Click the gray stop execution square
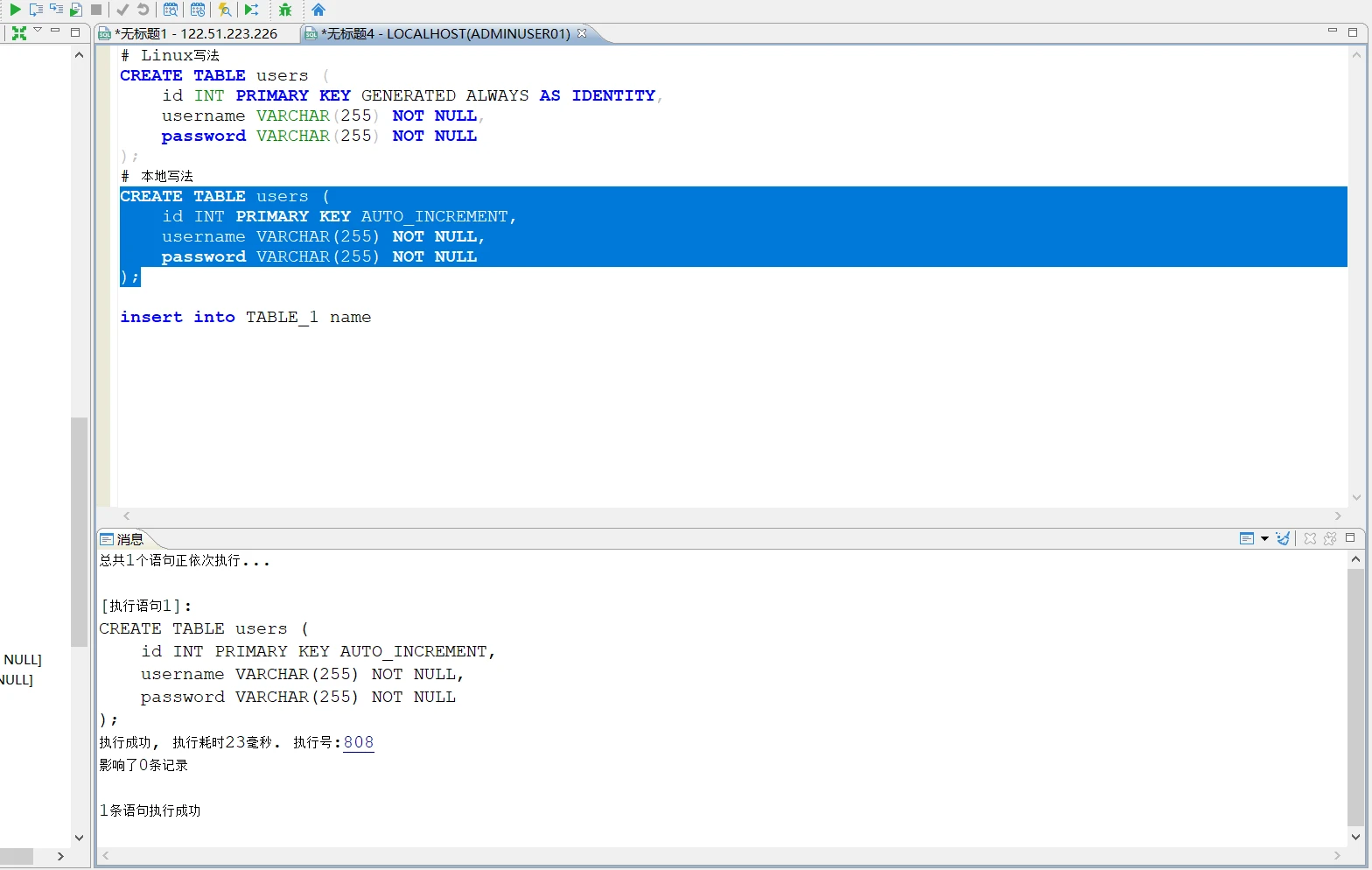The height and width of the screenshot is (870, 1372). [96, 10]
